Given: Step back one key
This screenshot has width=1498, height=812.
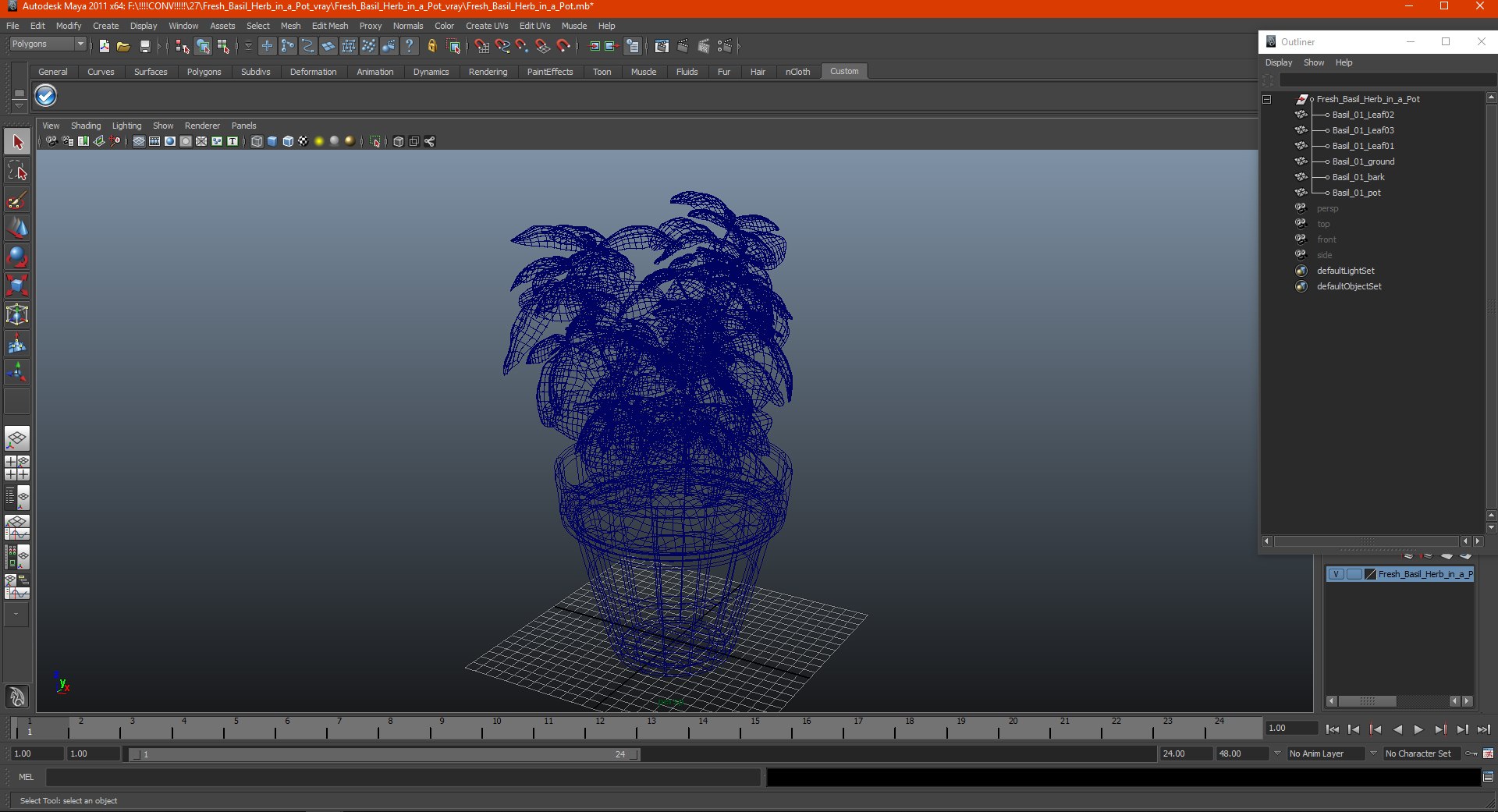Looking at the screenshot, I should [1376, 729].
